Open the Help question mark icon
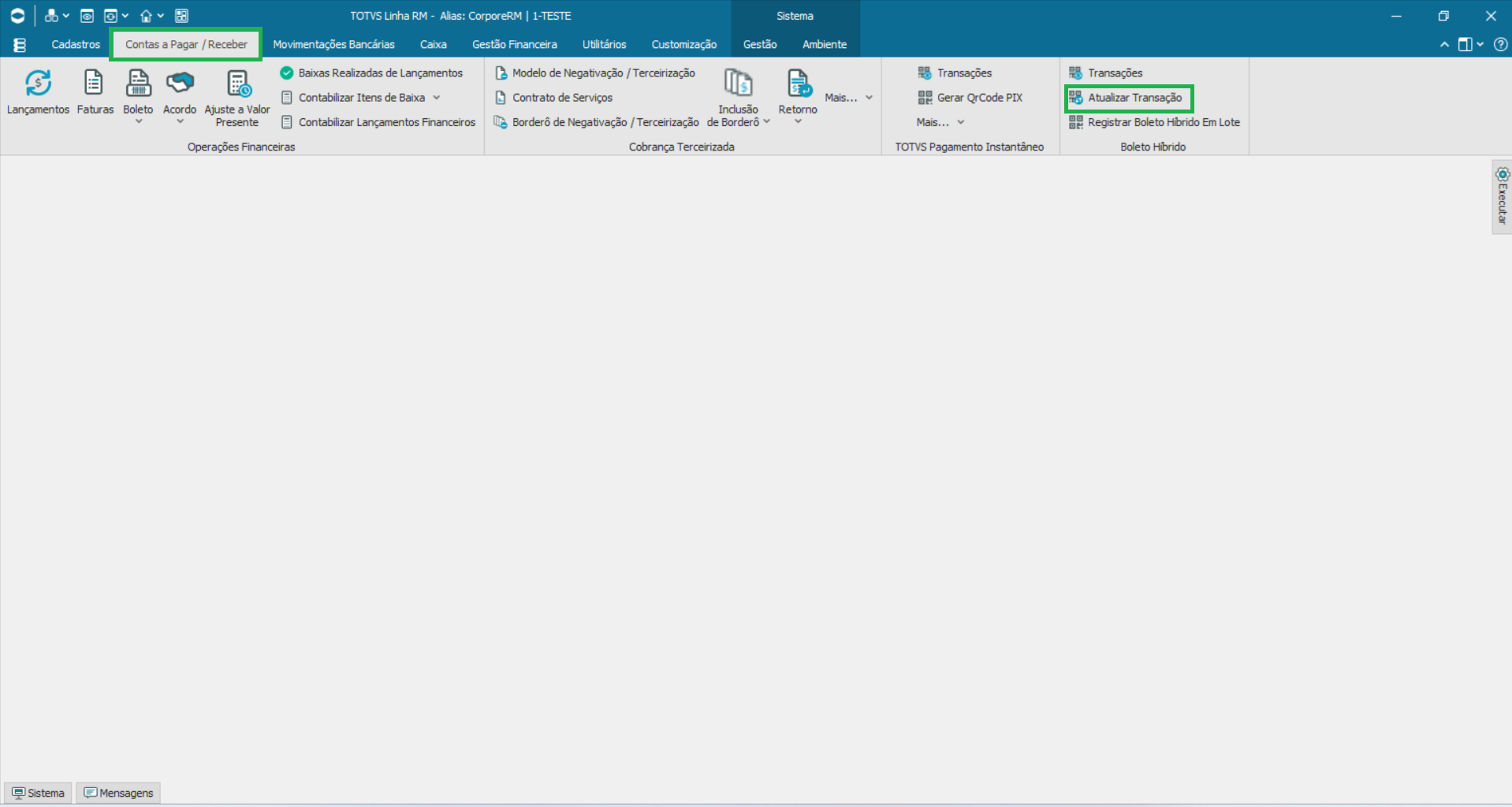 coord(1501,45)
